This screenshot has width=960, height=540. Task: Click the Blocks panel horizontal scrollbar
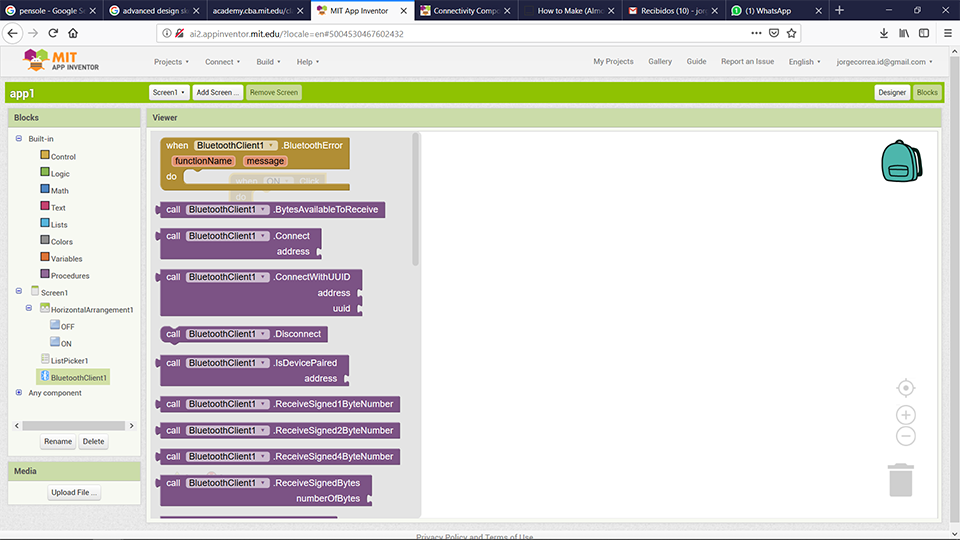73,426
